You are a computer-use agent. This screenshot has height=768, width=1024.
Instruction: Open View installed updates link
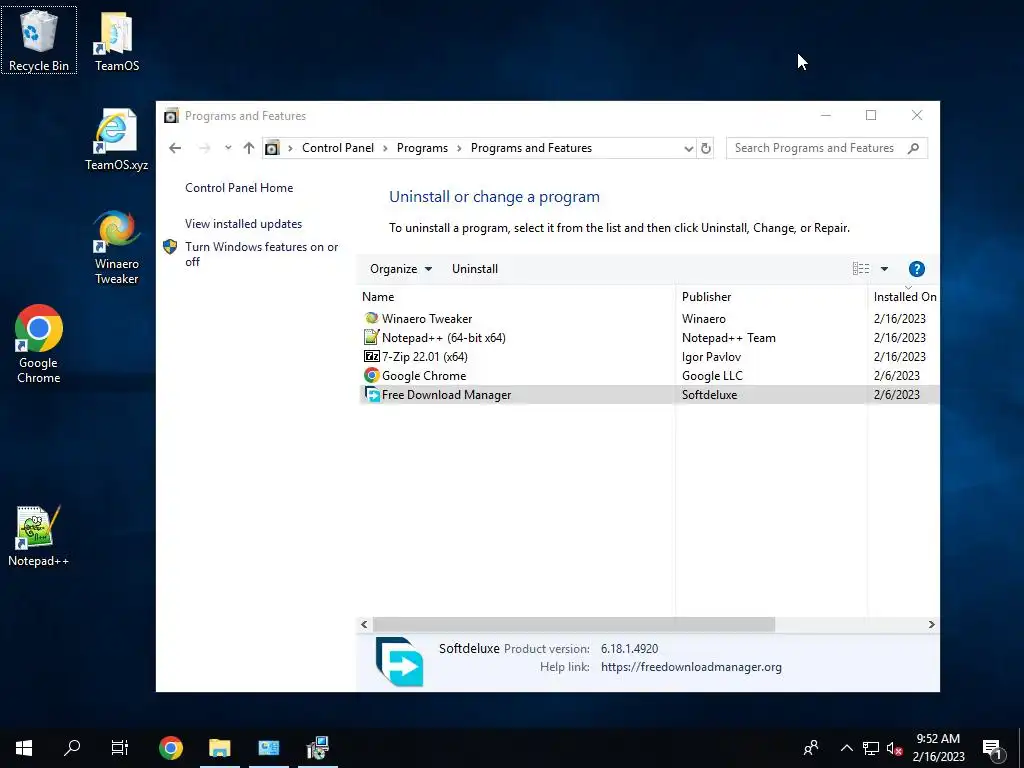point(243,224)
